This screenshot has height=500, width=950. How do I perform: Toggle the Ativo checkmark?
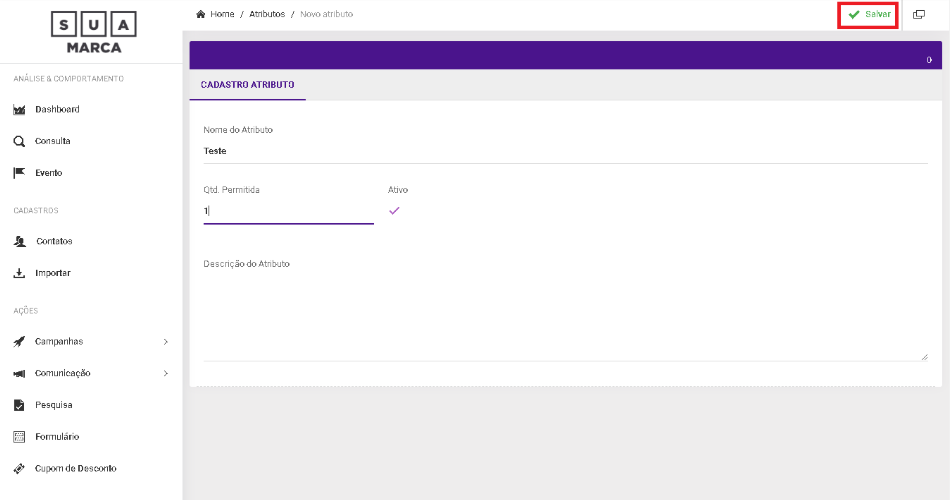point(394,211)
